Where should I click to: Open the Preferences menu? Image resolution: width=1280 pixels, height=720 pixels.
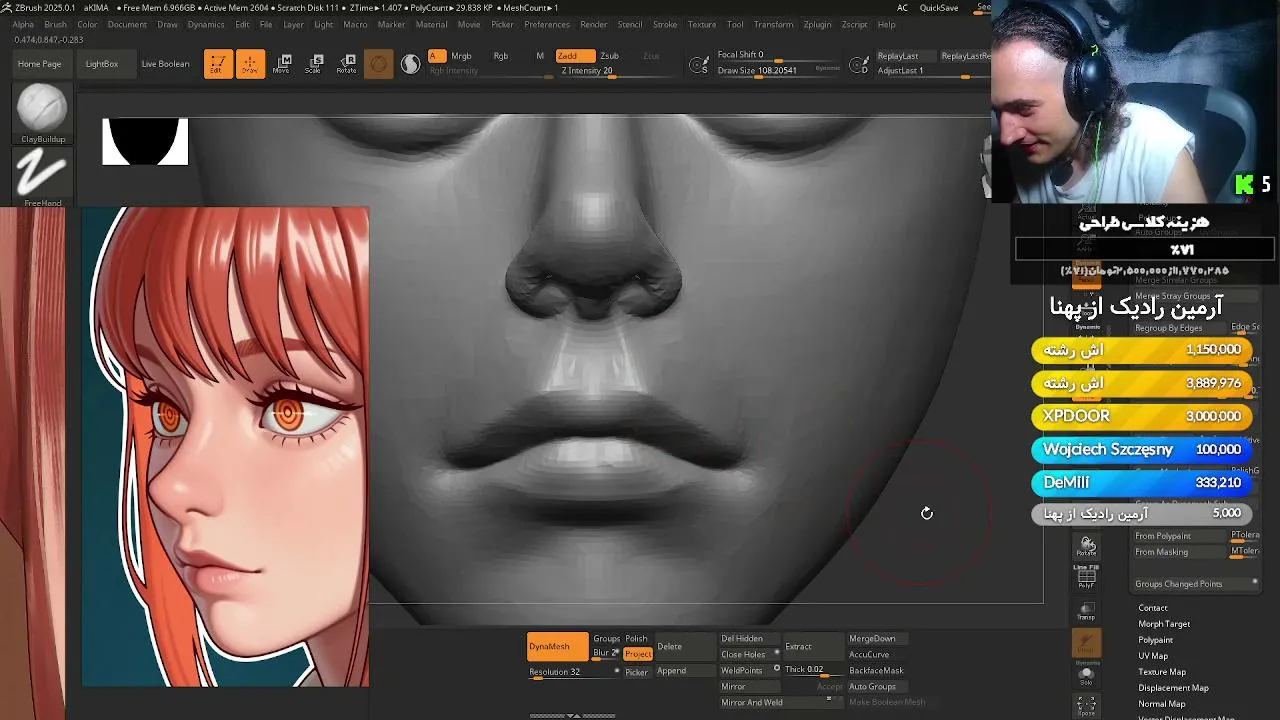point(547,24)
